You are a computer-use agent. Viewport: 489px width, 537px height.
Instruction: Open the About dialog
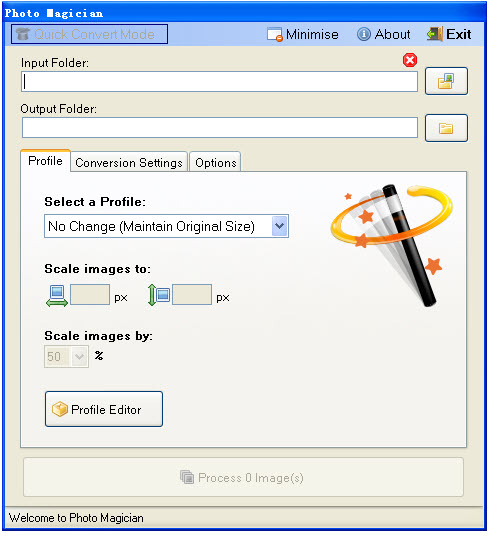(x=384, y=34)
